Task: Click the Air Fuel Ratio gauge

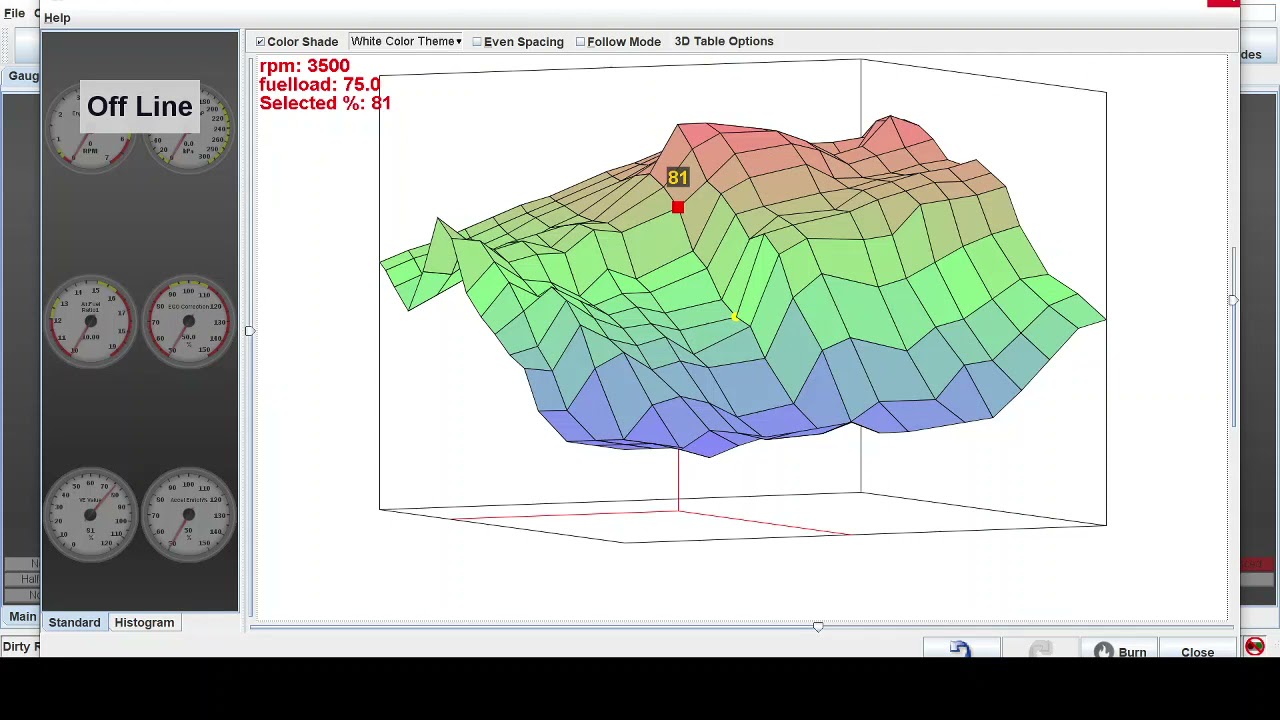Action: (x=90, y=322)
